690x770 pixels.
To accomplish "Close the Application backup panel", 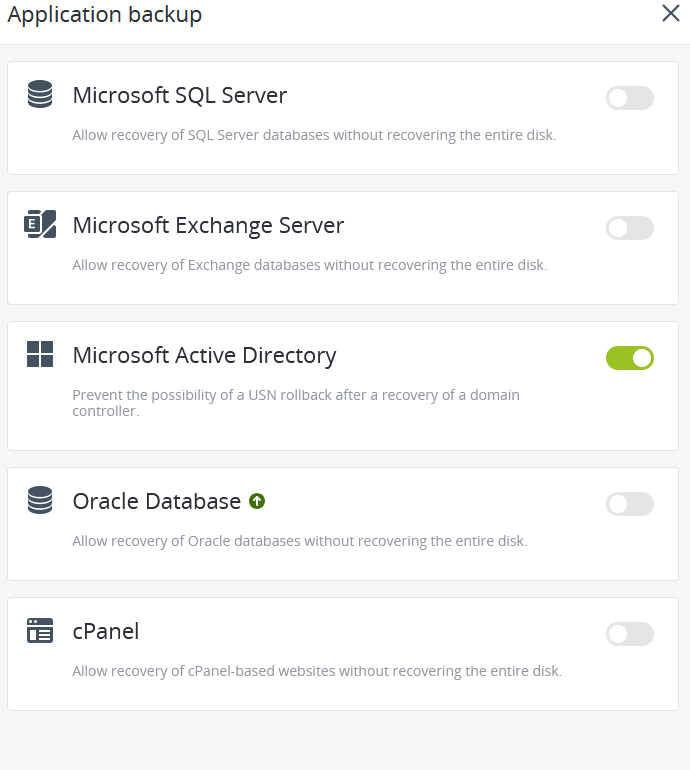I will pyautogui.click(x=671, y=13).
